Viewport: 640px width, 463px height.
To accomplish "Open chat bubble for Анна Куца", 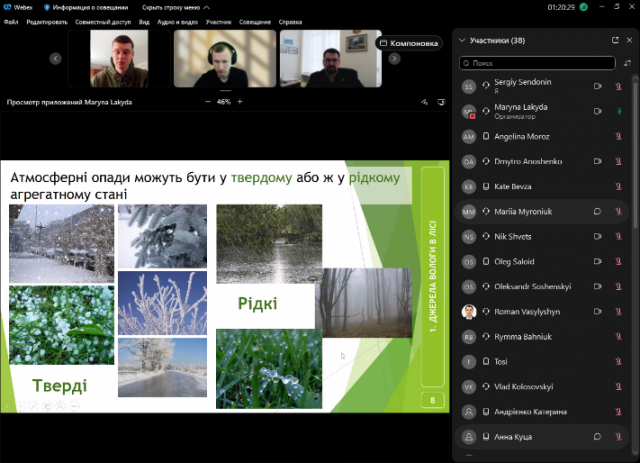I will point(597,437).
